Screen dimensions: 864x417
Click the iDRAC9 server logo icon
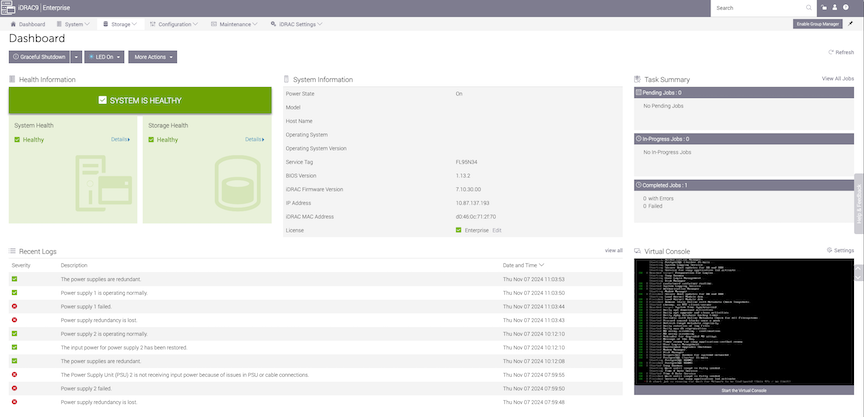tap(9, 7)
